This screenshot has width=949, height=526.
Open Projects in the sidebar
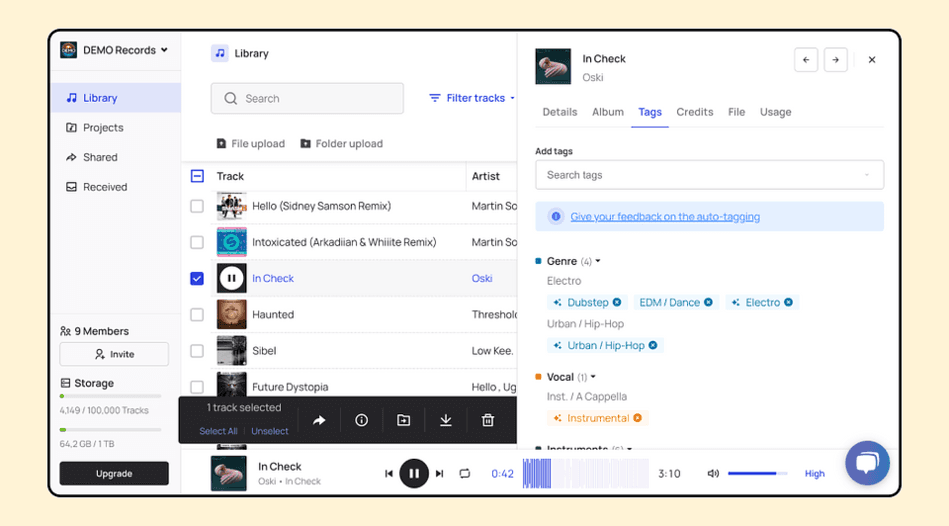pos(94,128)
